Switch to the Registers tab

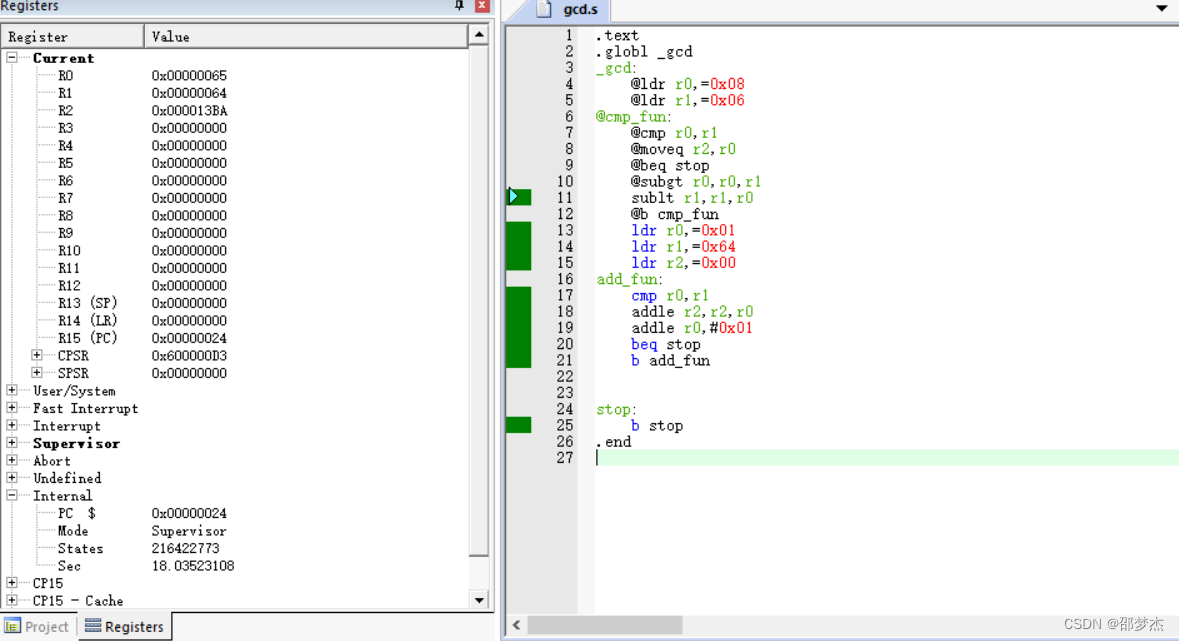click(x=124, y=626)
